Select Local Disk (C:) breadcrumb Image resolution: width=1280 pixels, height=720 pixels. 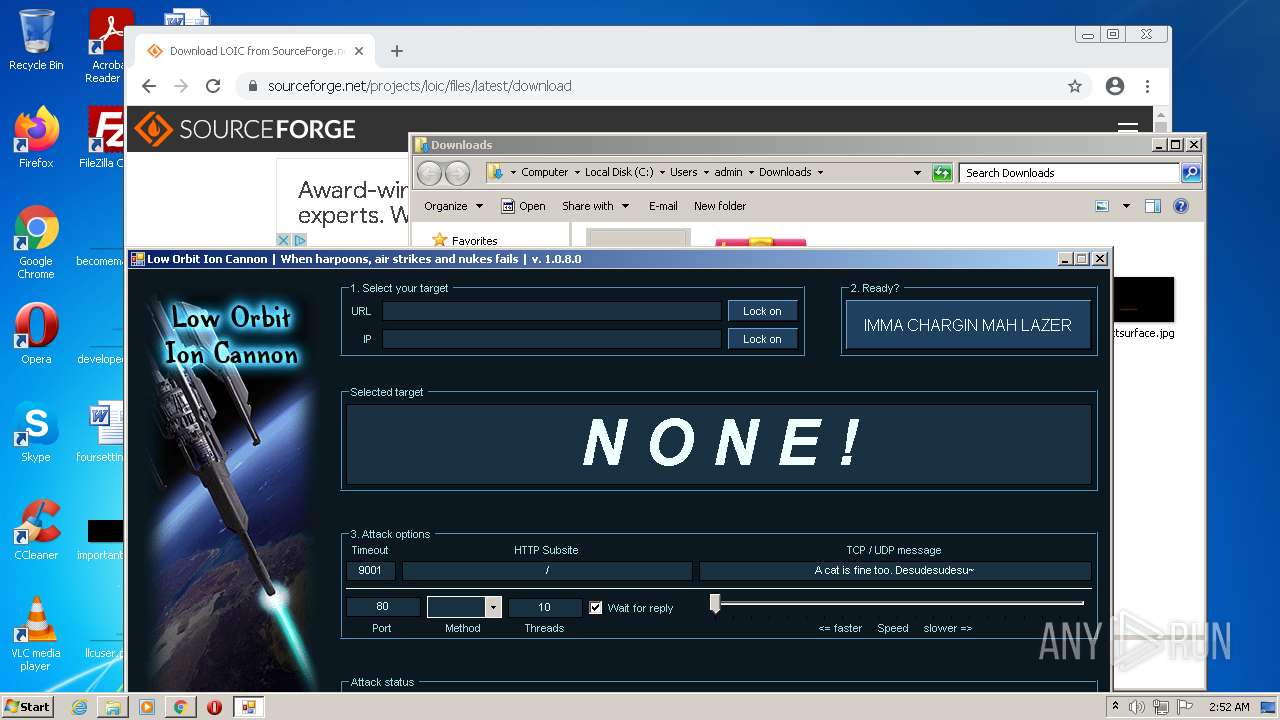click(x=619, y=172)
